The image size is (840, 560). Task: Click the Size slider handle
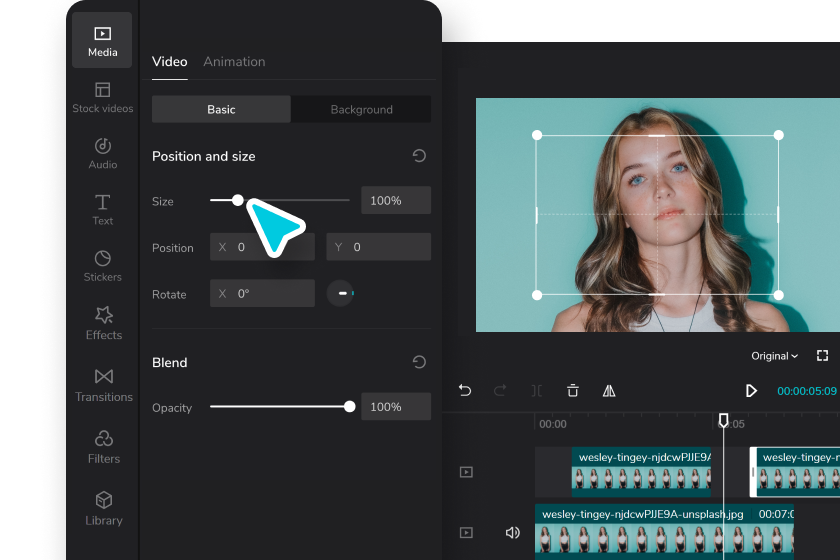point(238,200)
